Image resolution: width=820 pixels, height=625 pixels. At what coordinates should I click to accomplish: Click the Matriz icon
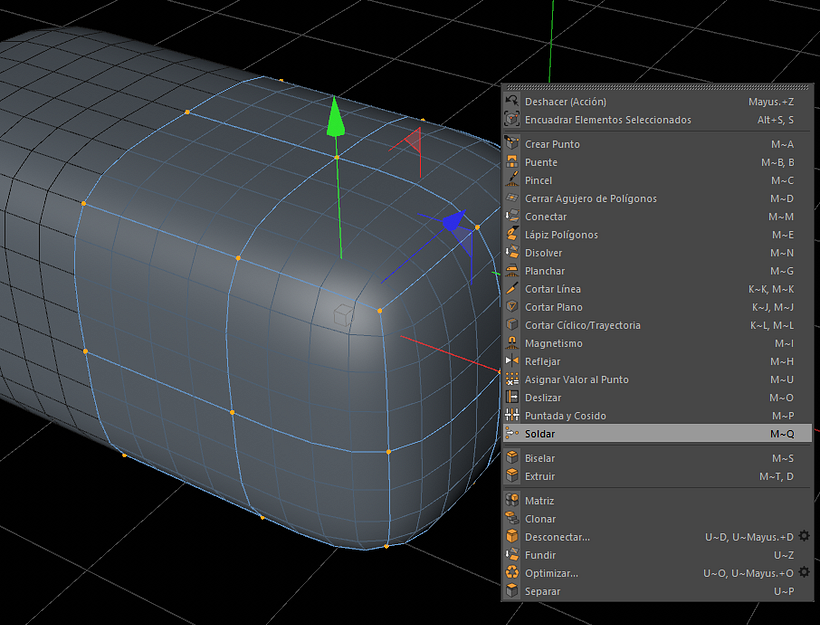click(512, 501)
